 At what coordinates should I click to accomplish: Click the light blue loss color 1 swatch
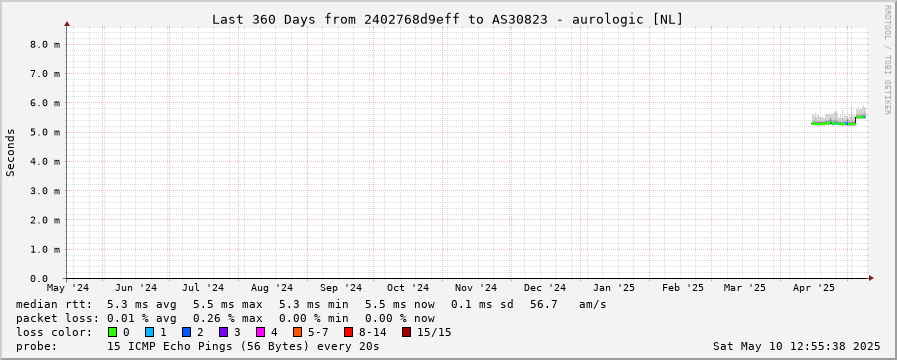click(149, 332)
